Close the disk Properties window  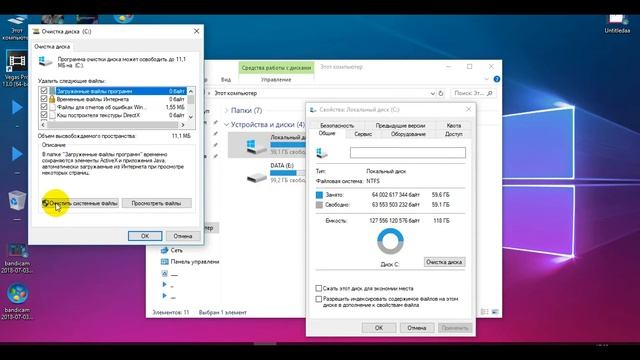(x=469, y=109)
